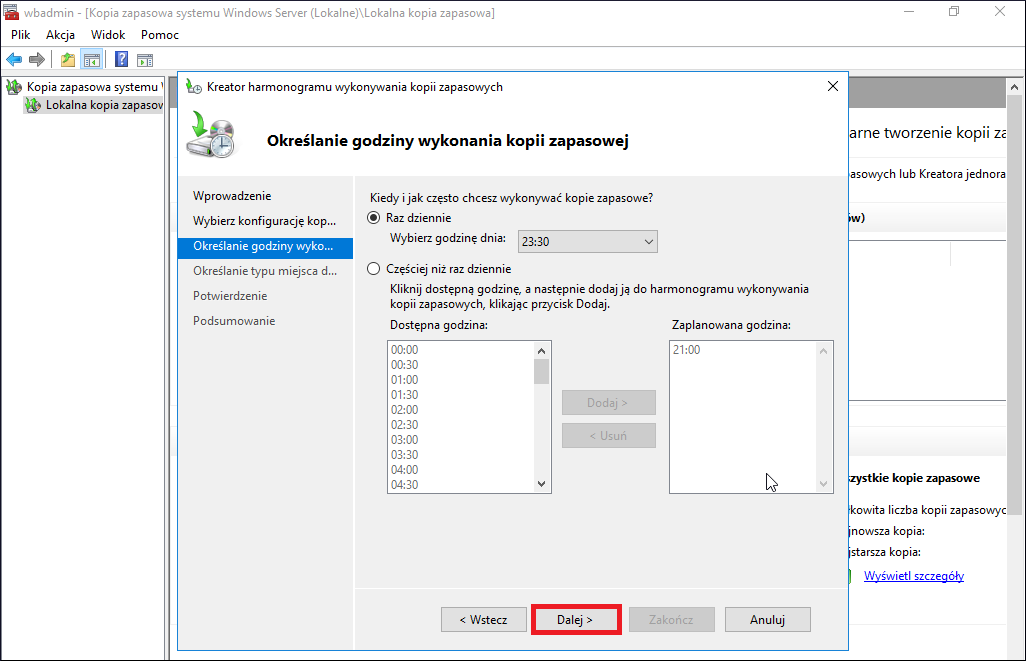The image size is (1026, 661).
Task: Close the schedule wizard dialog
Action: pos(832,86)
